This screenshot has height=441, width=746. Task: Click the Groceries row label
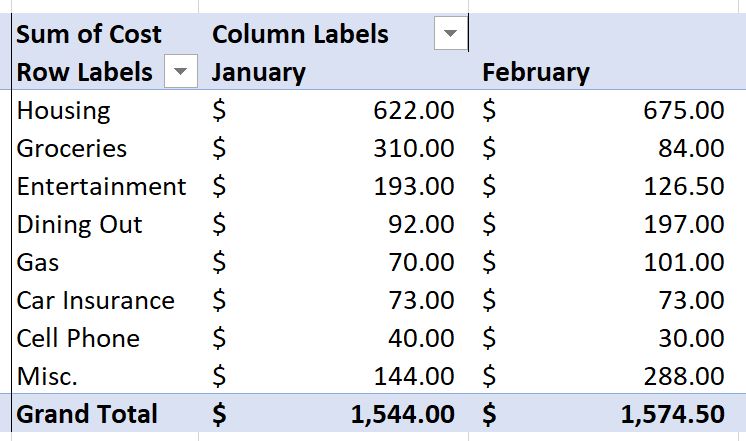pos(72,148)
